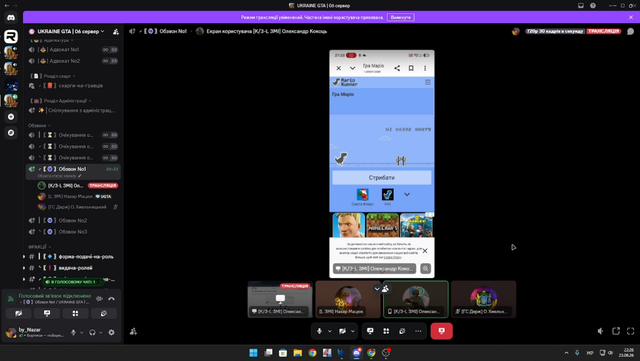
Task: Open output device arrow in user panel
Action: (x=101, y=332)
